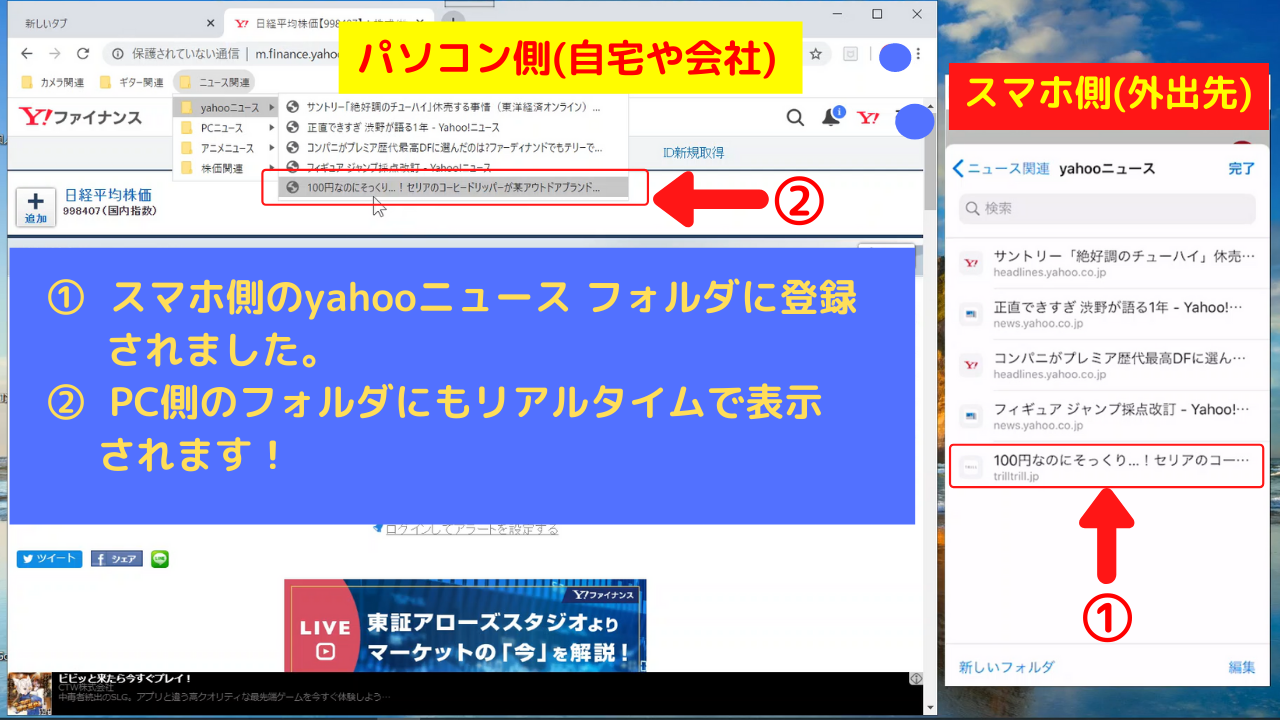Viewport: 1280px width, 720px height.
Task: Tap 編集 on phone panel
Action: pos(1242,667)
